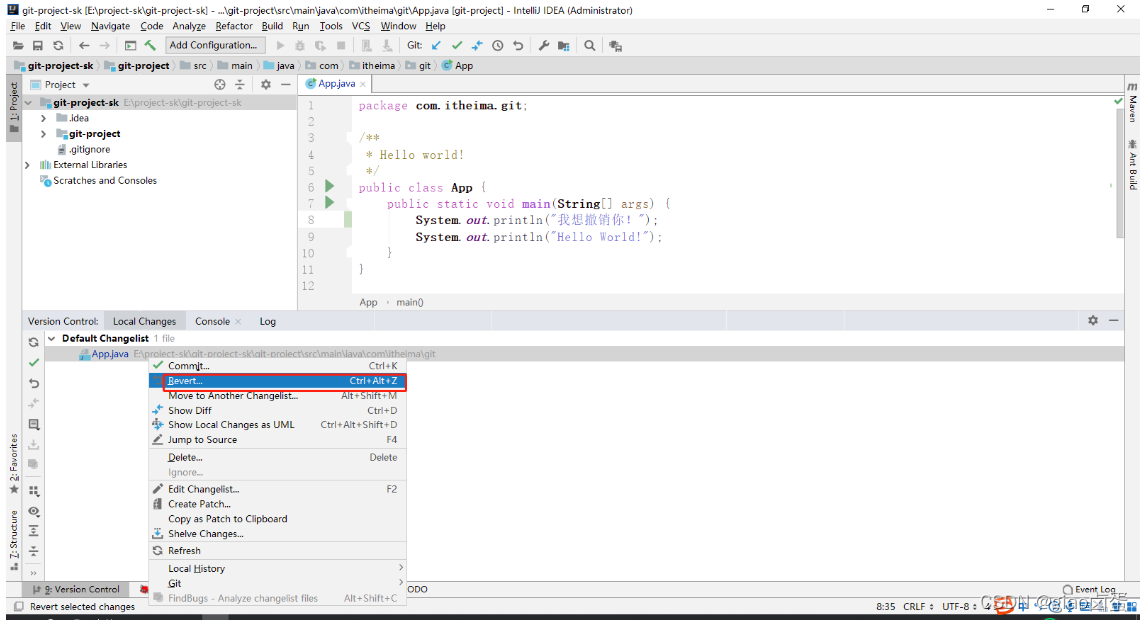Image resolution: width=1143 pixels, height=622 pixels.
Task: Toggle the 1: Project side tool window
Action: [14, 106]
